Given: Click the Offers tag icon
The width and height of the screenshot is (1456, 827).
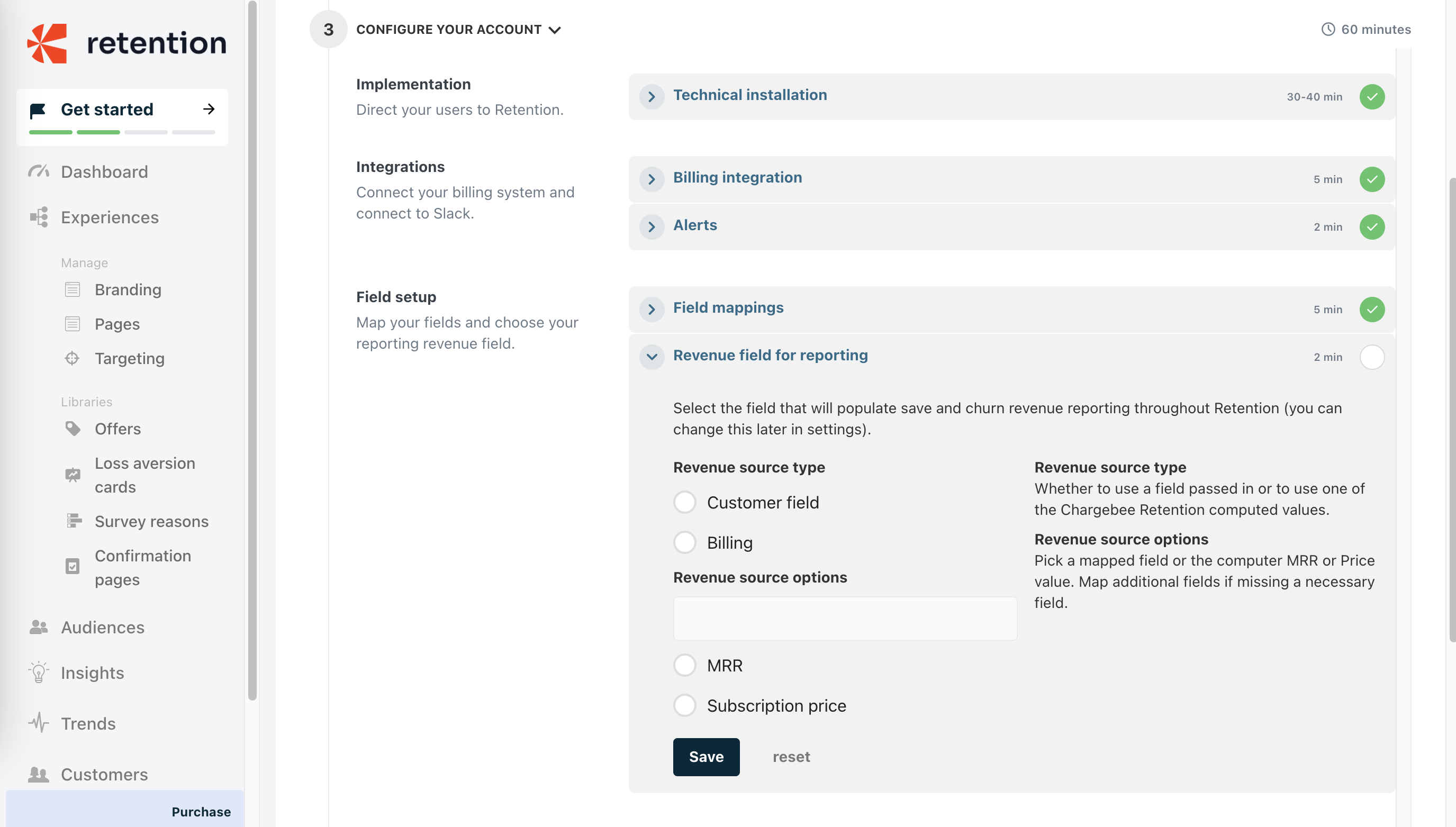Looking at the screenshot, I should click(x=73, y=429).
